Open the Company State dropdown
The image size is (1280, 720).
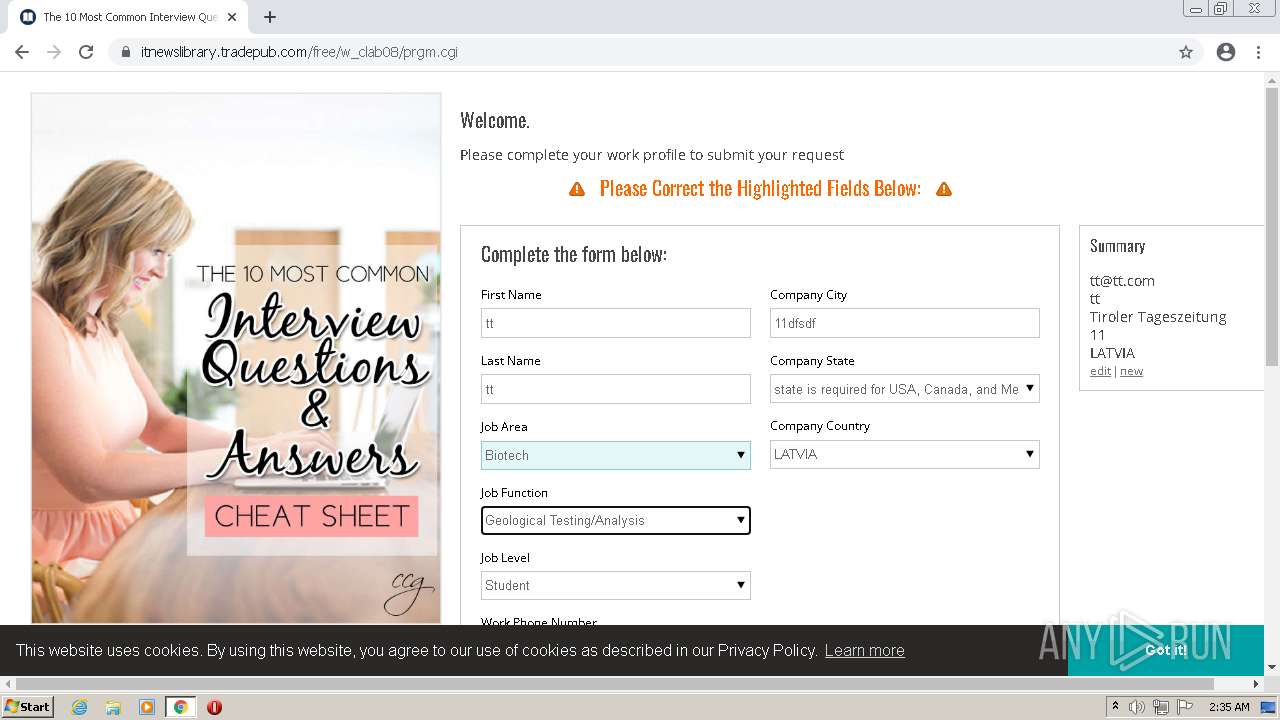905,389
